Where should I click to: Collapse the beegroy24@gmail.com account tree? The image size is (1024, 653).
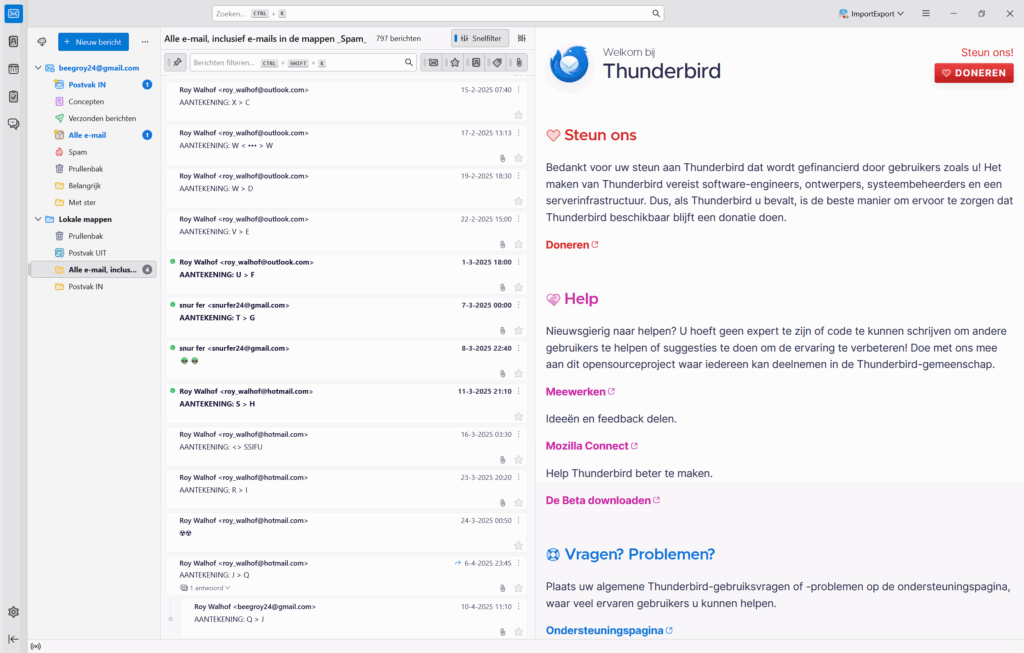(38, 68)
